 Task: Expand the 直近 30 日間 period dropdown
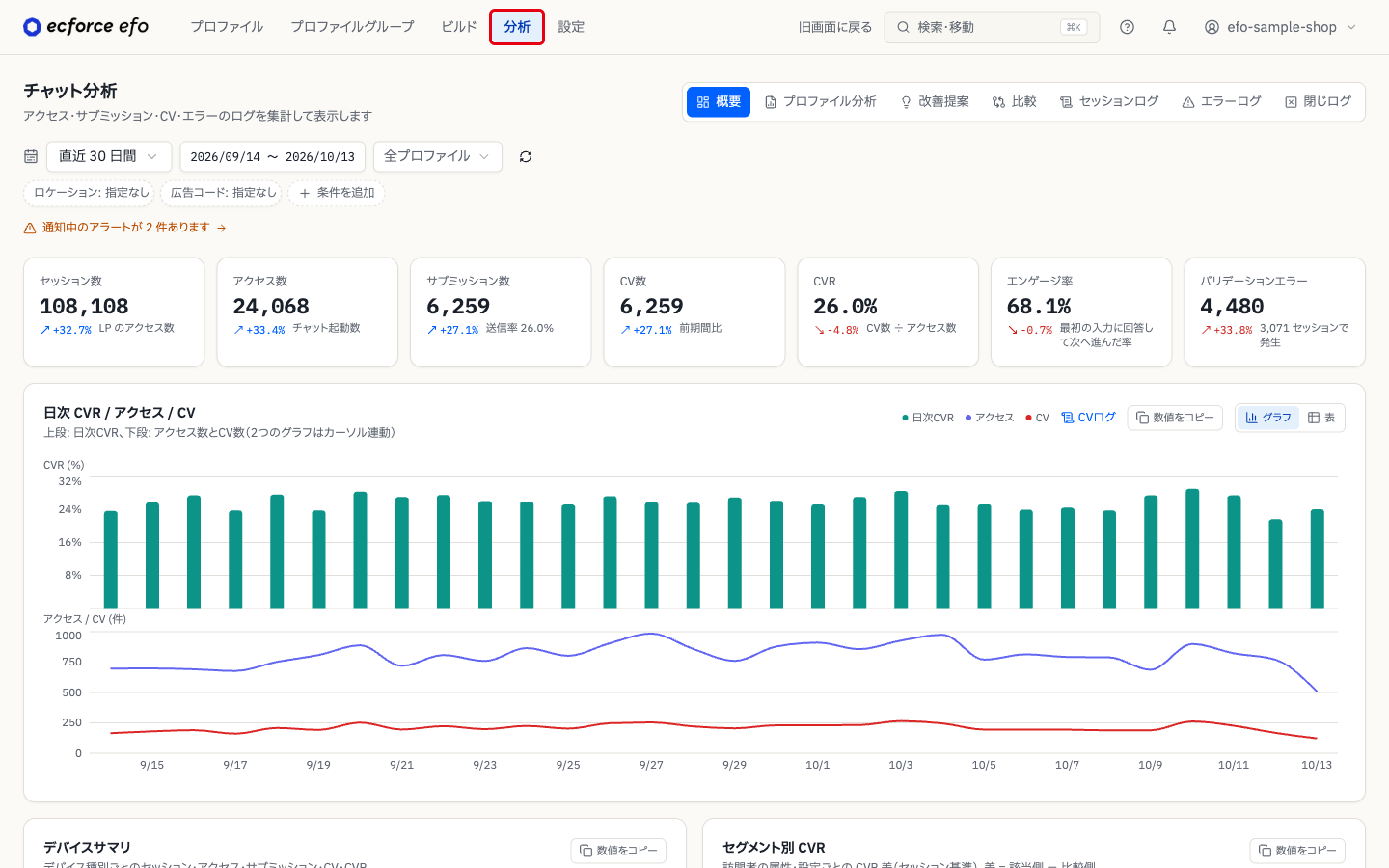tap(109, 156)
